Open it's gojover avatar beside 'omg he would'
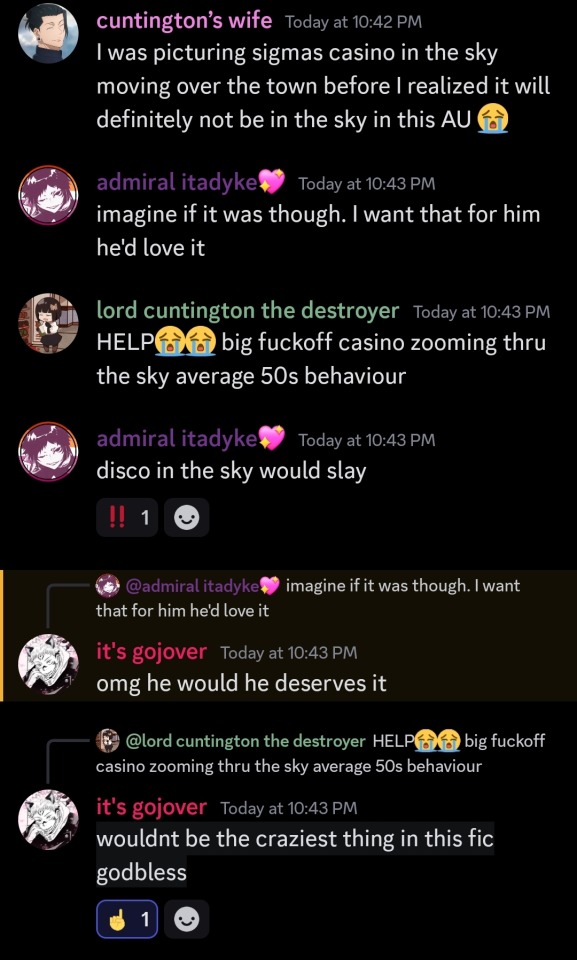The image size is (577, 960). 48,664
